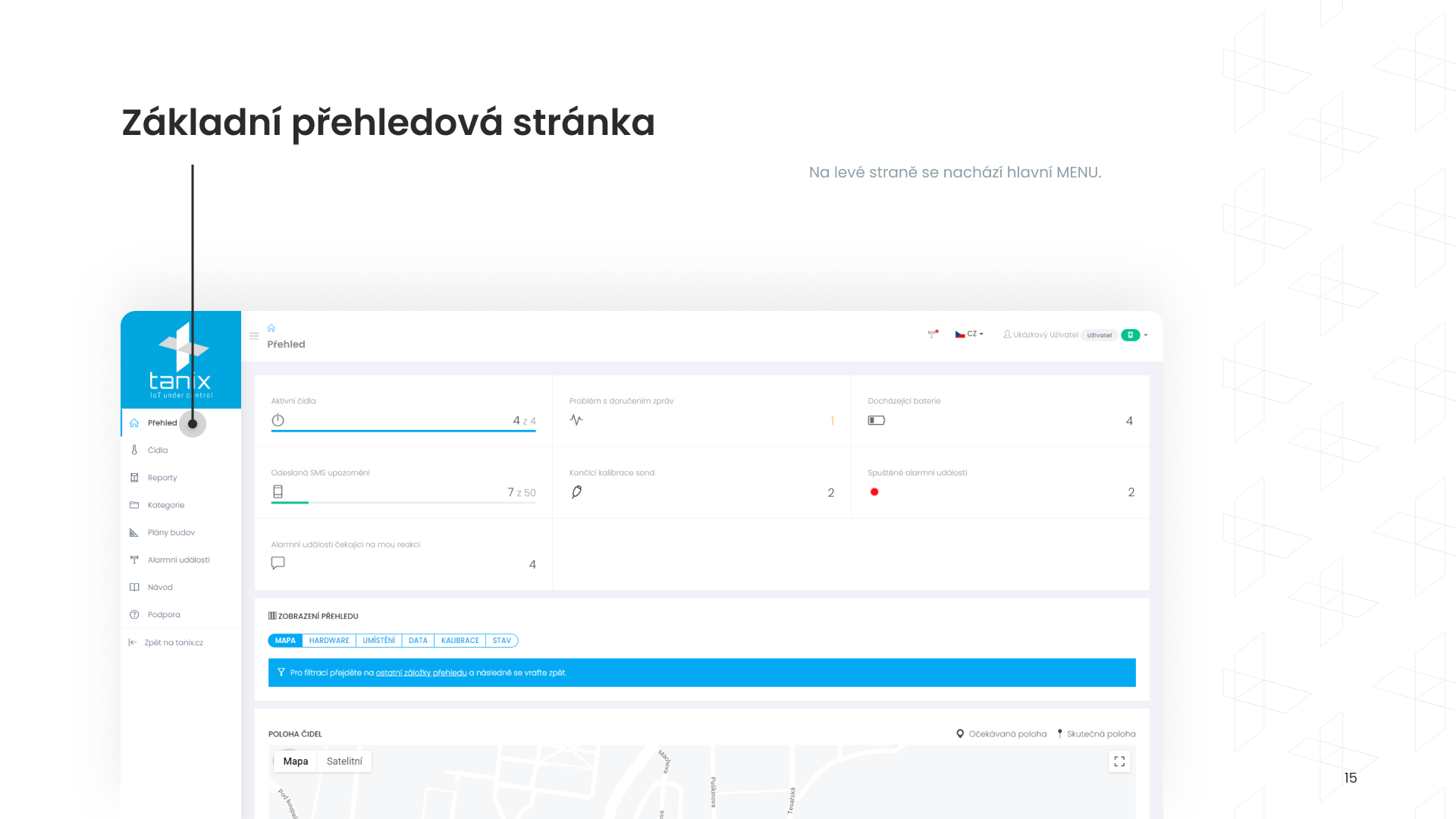1456x819 pixels.
Task: Click the home breadcrumb icon above Přehled
Action: tap(271, 328)
